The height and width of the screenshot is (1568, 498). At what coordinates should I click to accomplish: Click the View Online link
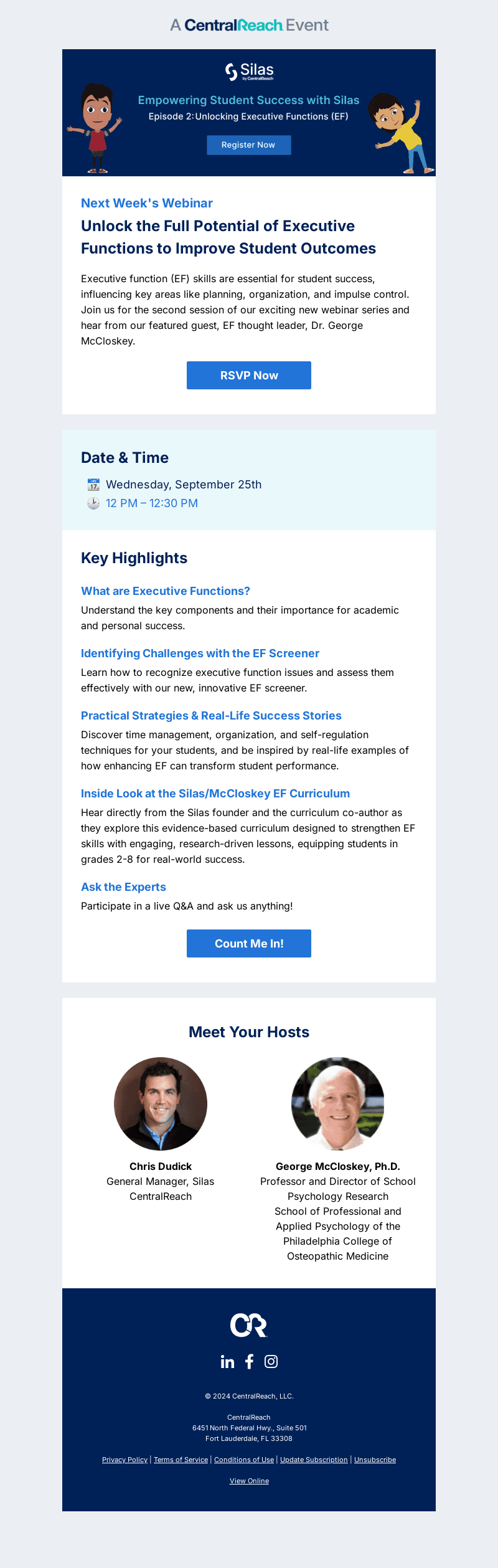249,1481
